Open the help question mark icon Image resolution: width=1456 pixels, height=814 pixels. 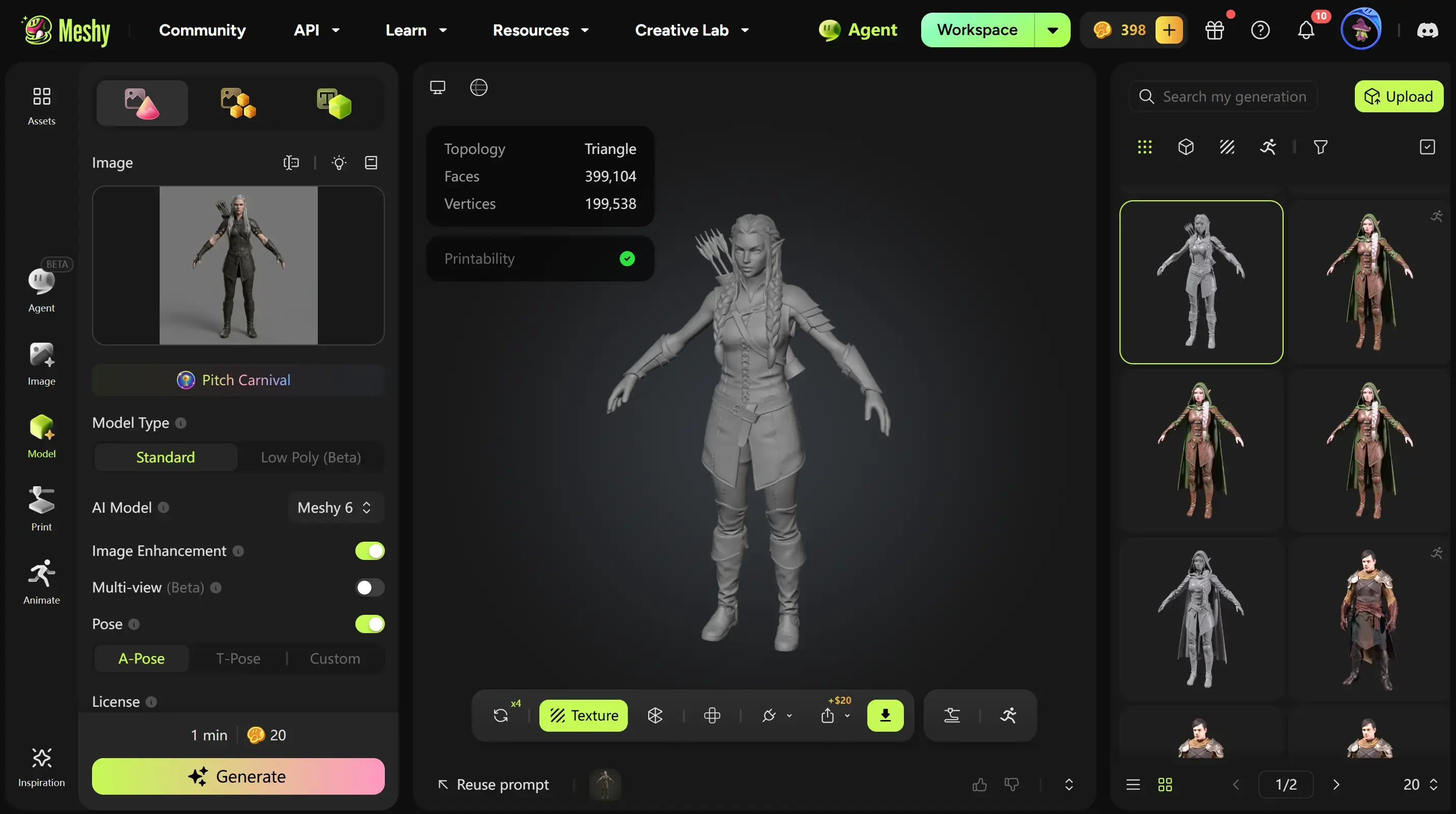1260,30
